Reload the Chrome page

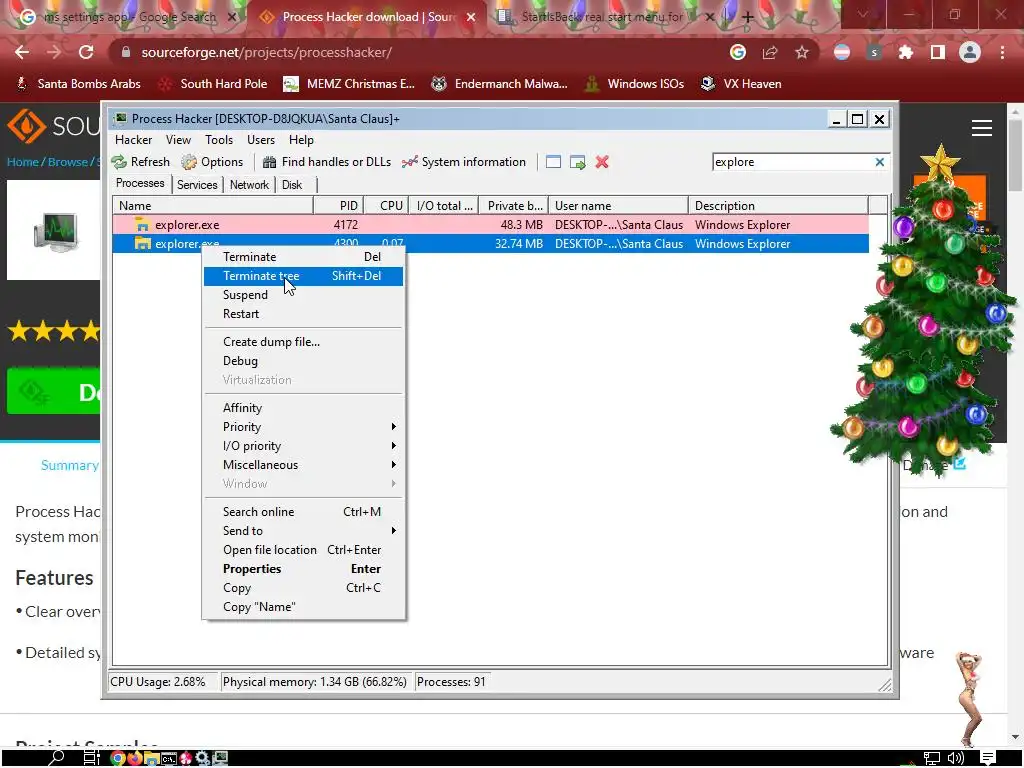click(86, 52)
